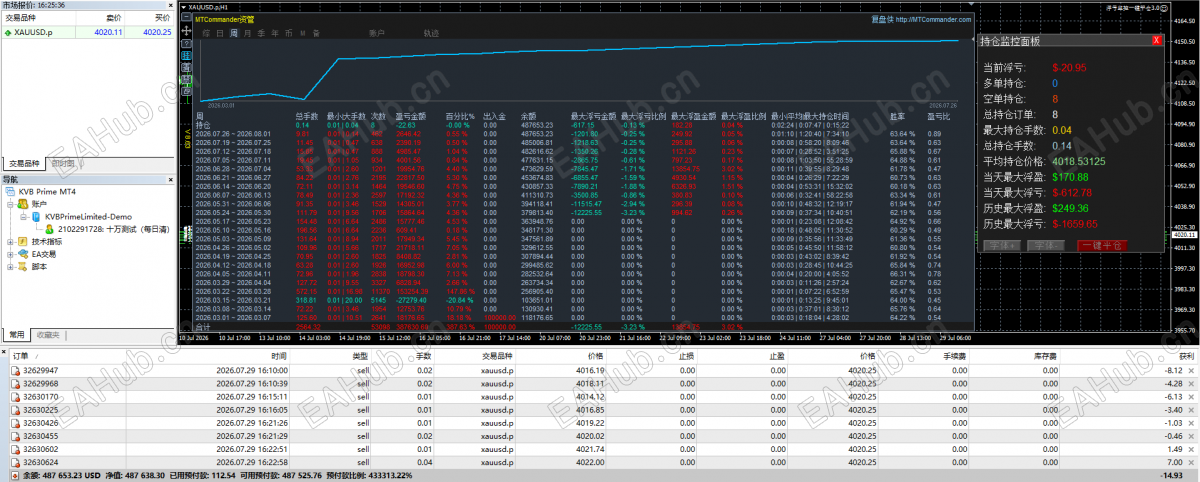The image size is (1200, 482).
Task: Select the 季 quarterly period tab
Action: (261, 33)
